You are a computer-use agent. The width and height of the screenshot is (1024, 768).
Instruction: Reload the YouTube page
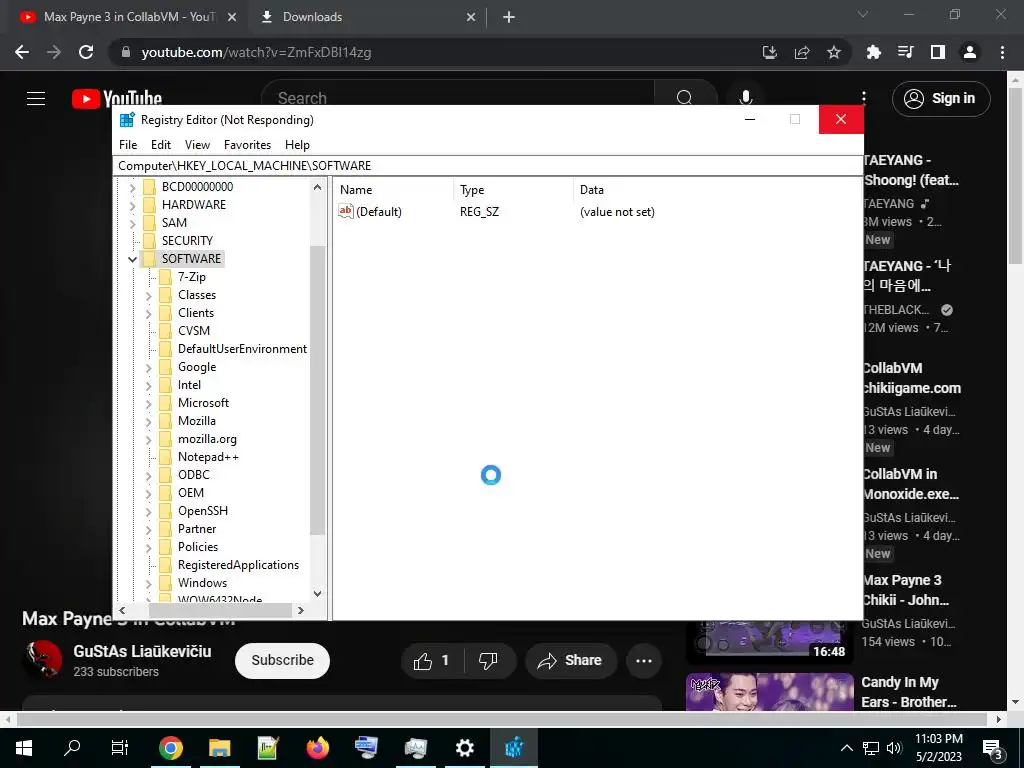pos(86,52)
